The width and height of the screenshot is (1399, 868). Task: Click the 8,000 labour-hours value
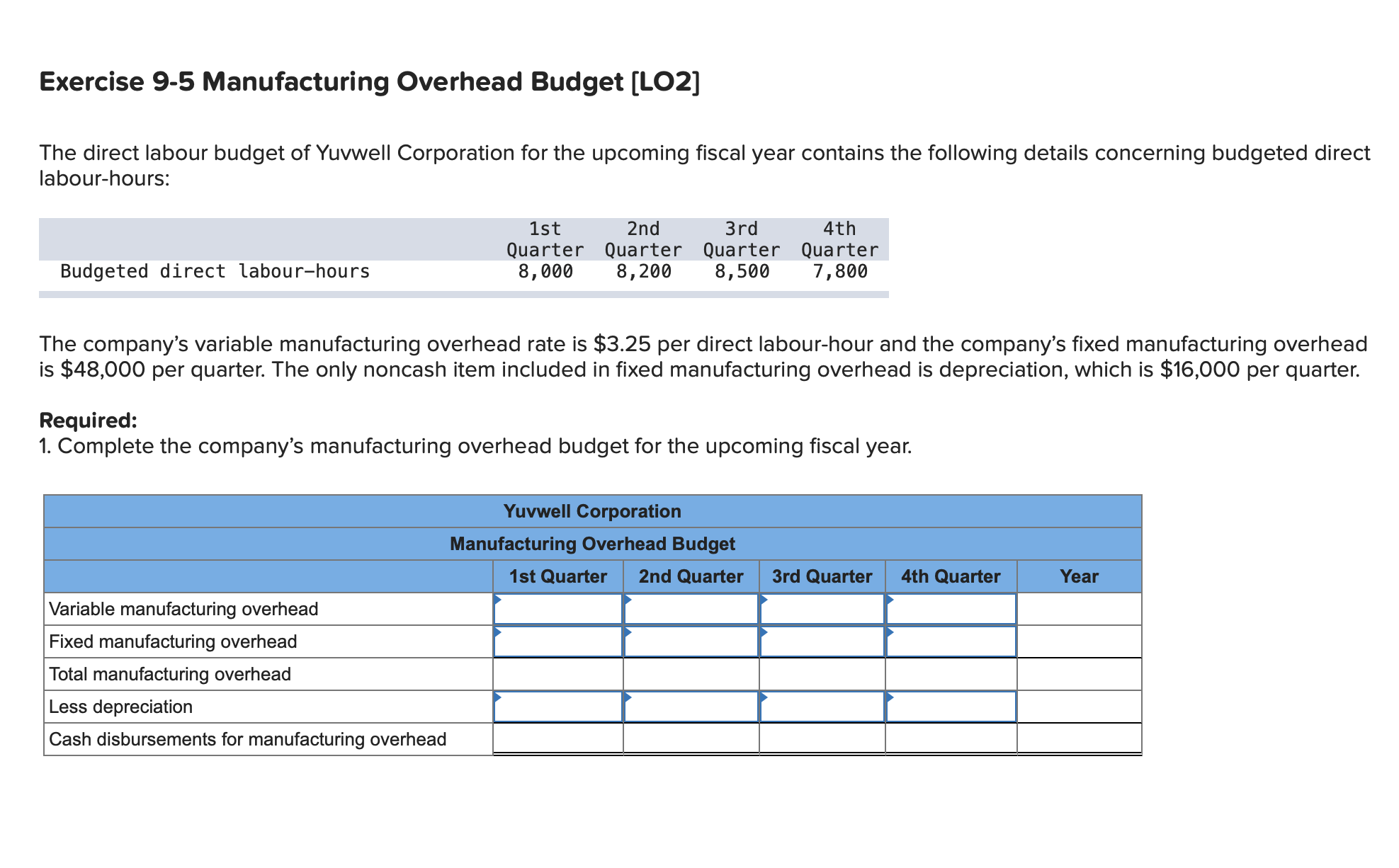coord(545,271)
